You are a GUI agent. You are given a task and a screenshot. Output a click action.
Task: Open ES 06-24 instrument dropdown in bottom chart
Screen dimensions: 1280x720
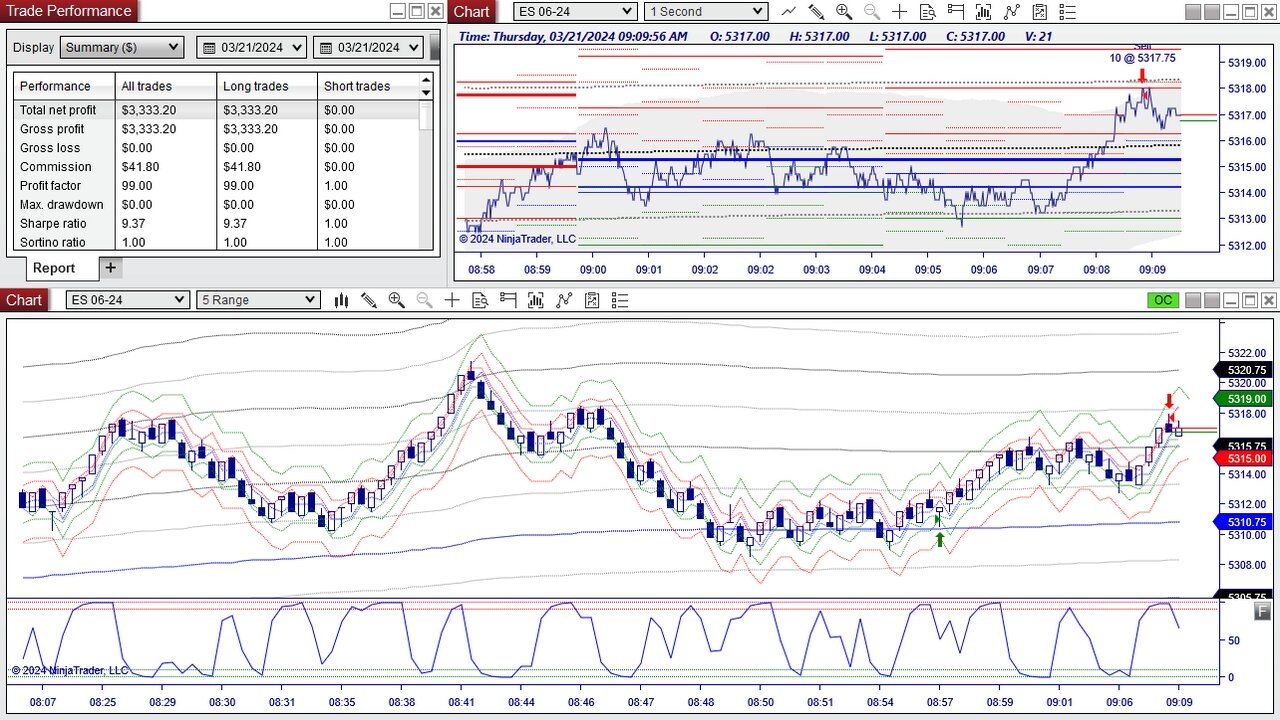pyautogui.click(x=127, y=300)
